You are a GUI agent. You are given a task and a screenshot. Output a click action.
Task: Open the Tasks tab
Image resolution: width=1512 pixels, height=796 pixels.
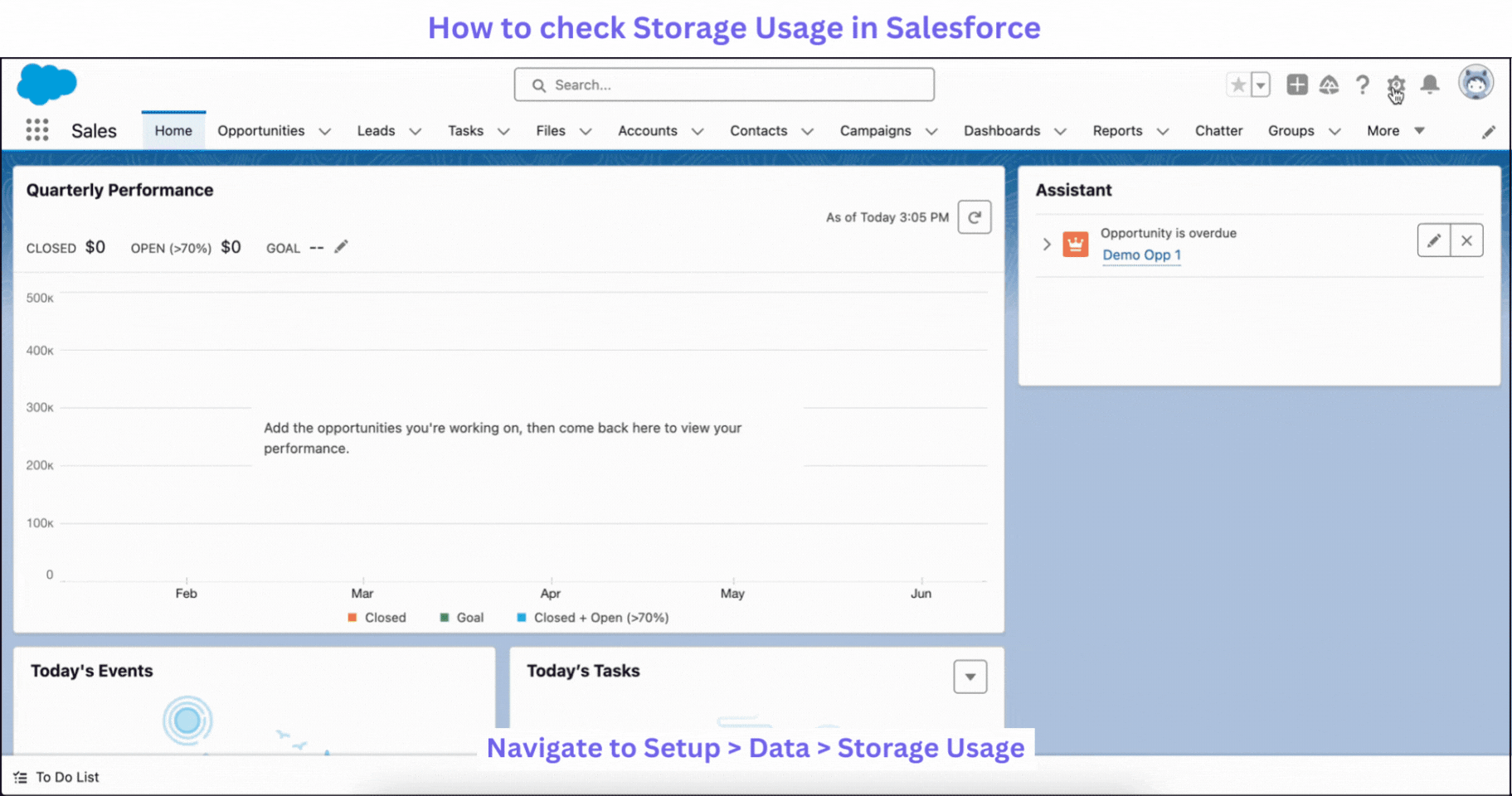[465, 131]
